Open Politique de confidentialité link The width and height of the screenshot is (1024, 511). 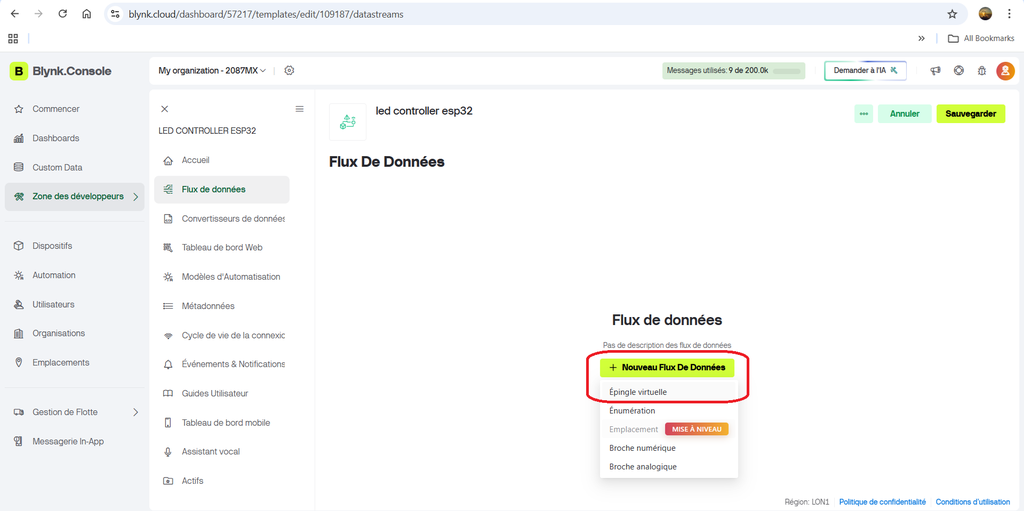[x=882, y=503]
